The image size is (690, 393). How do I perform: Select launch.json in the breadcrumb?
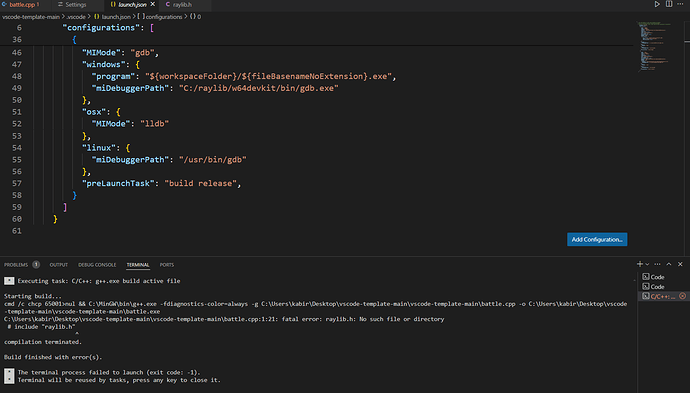click(113, 17)
